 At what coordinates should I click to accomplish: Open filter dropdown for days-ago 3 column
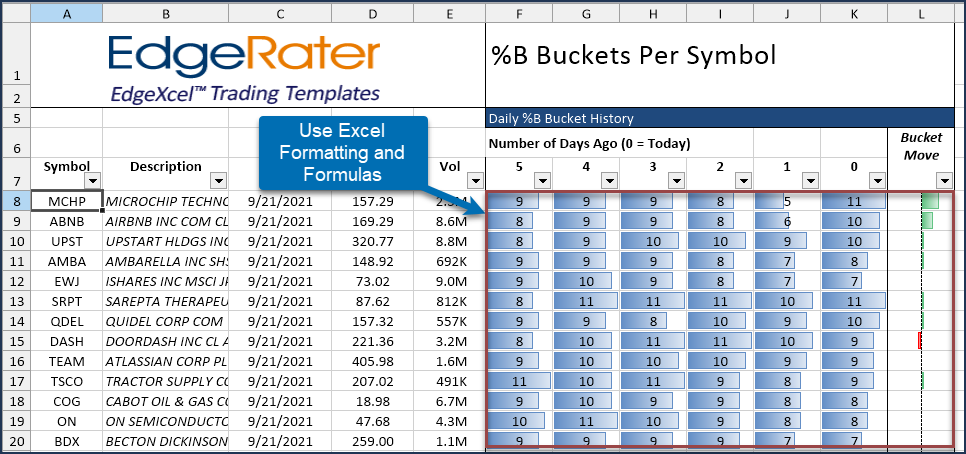click(677, 180)
